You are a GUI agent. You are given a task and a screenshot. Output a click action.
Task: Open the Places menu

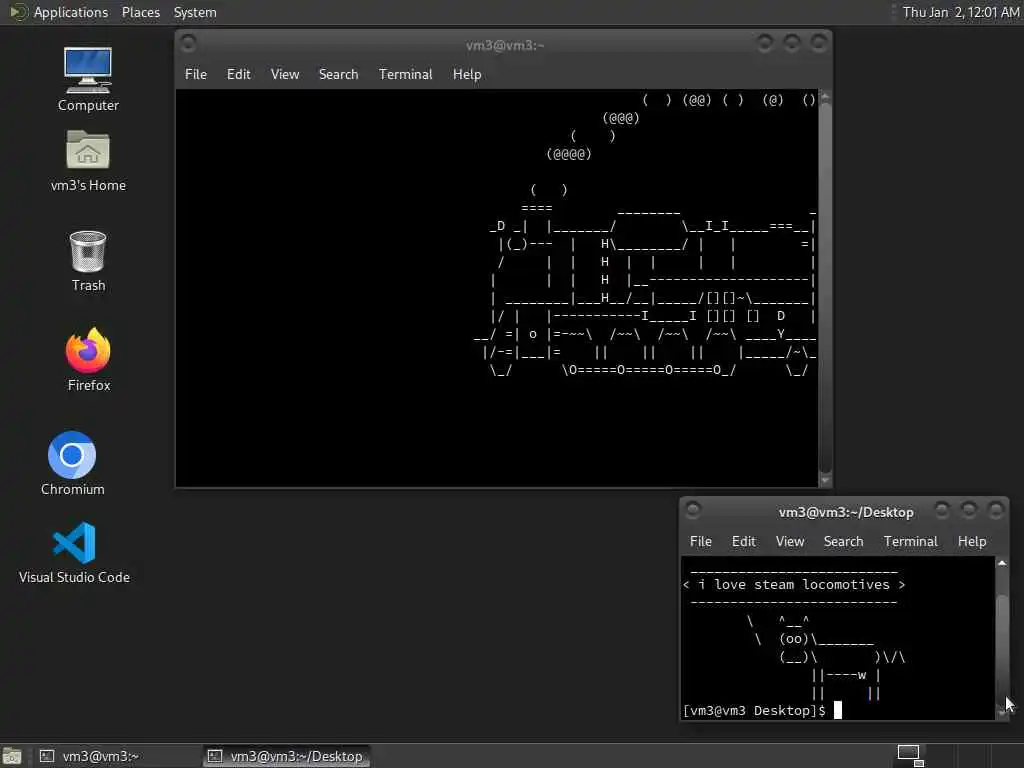[140, 12]
